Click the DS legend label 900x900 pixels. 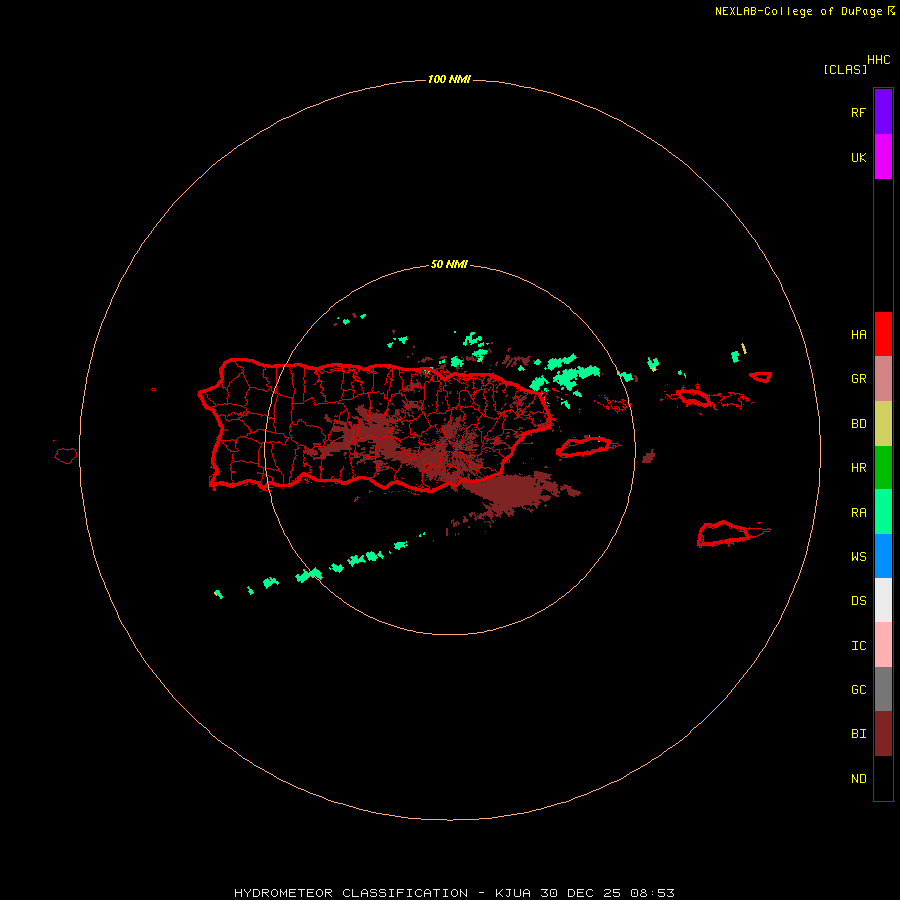pyautogui.click(x=858, y=600)
